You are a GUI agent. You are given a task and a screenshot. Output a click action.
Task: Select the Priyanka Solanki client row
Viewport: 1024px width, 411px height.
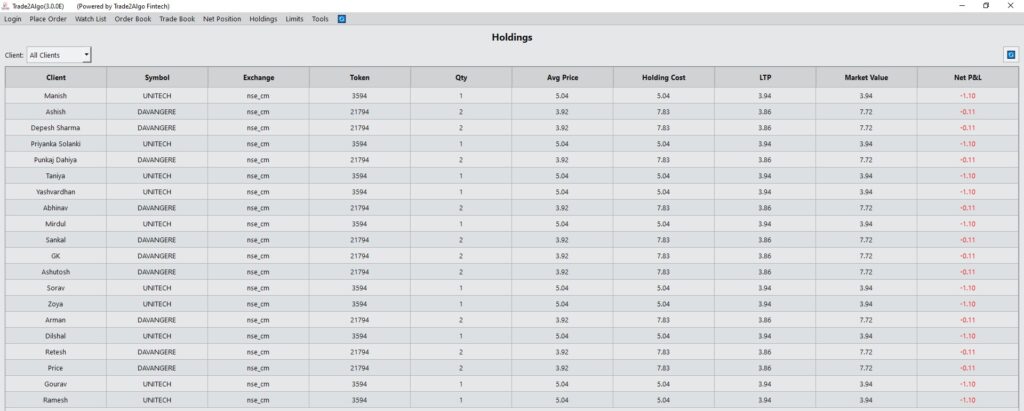click(x=512, y=144)
